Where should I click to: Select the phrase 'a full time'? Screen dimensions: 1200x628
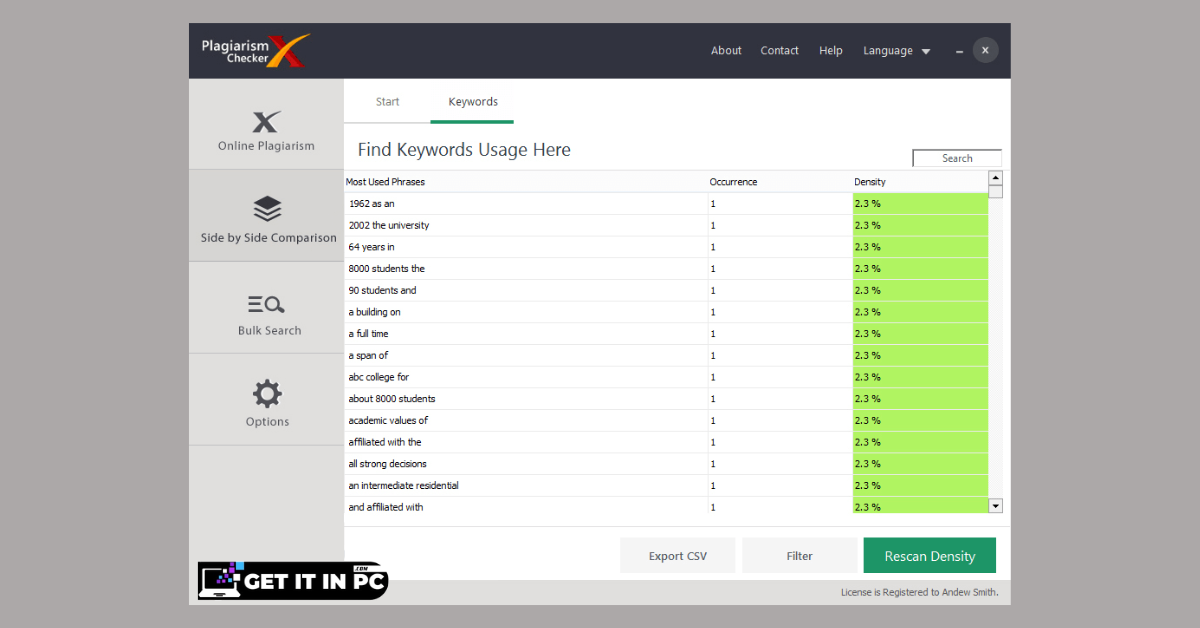point(368,334)
